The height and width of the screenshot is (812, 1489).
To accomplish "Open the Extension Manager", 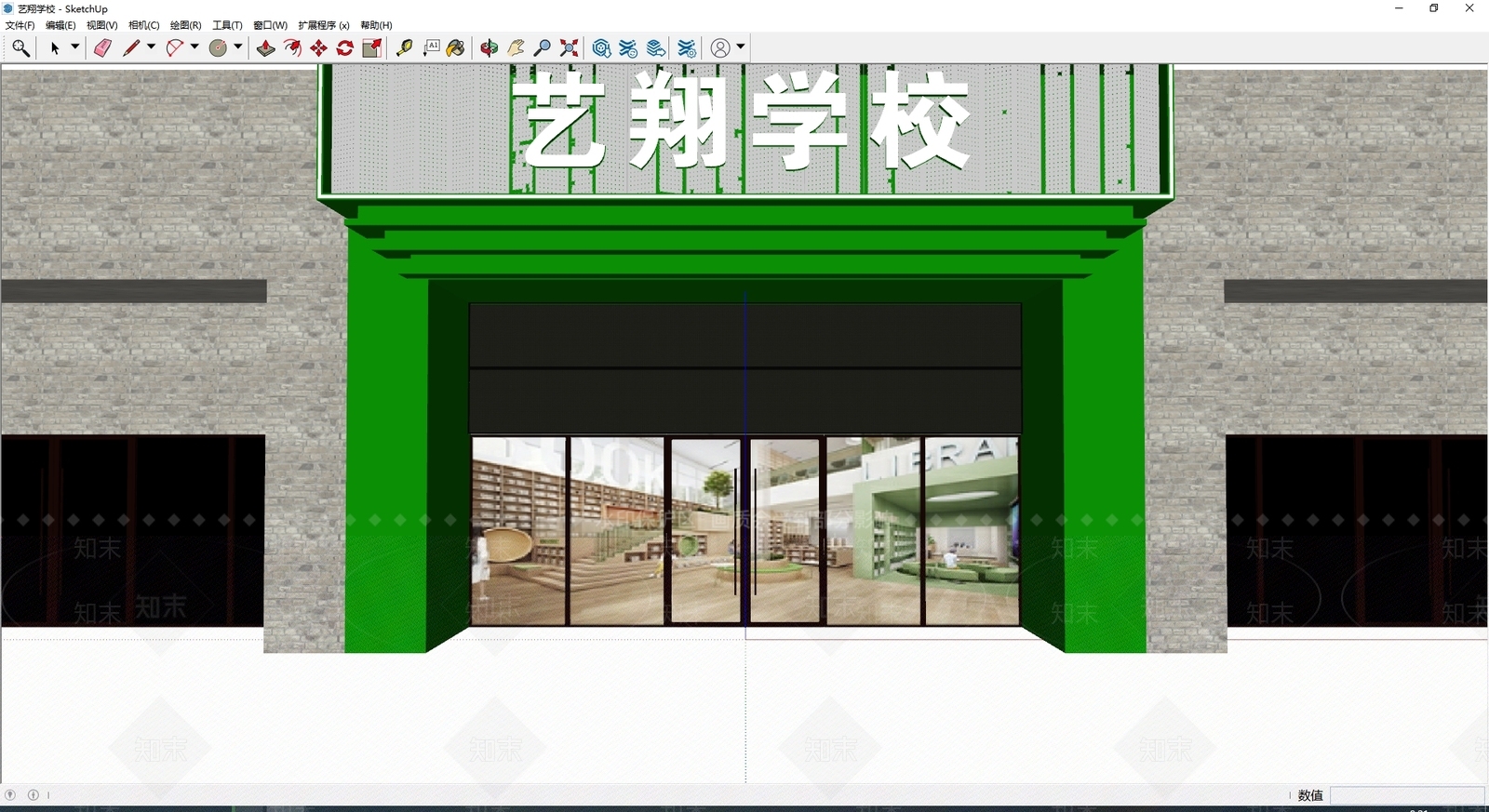I will [687, 48].
